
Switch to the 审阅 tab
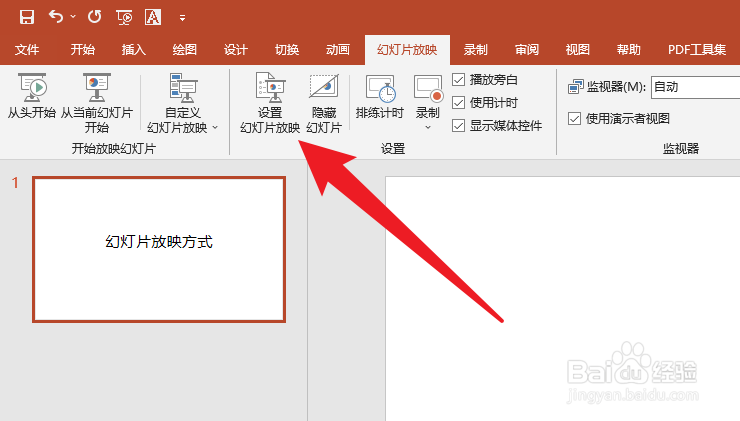527,50
